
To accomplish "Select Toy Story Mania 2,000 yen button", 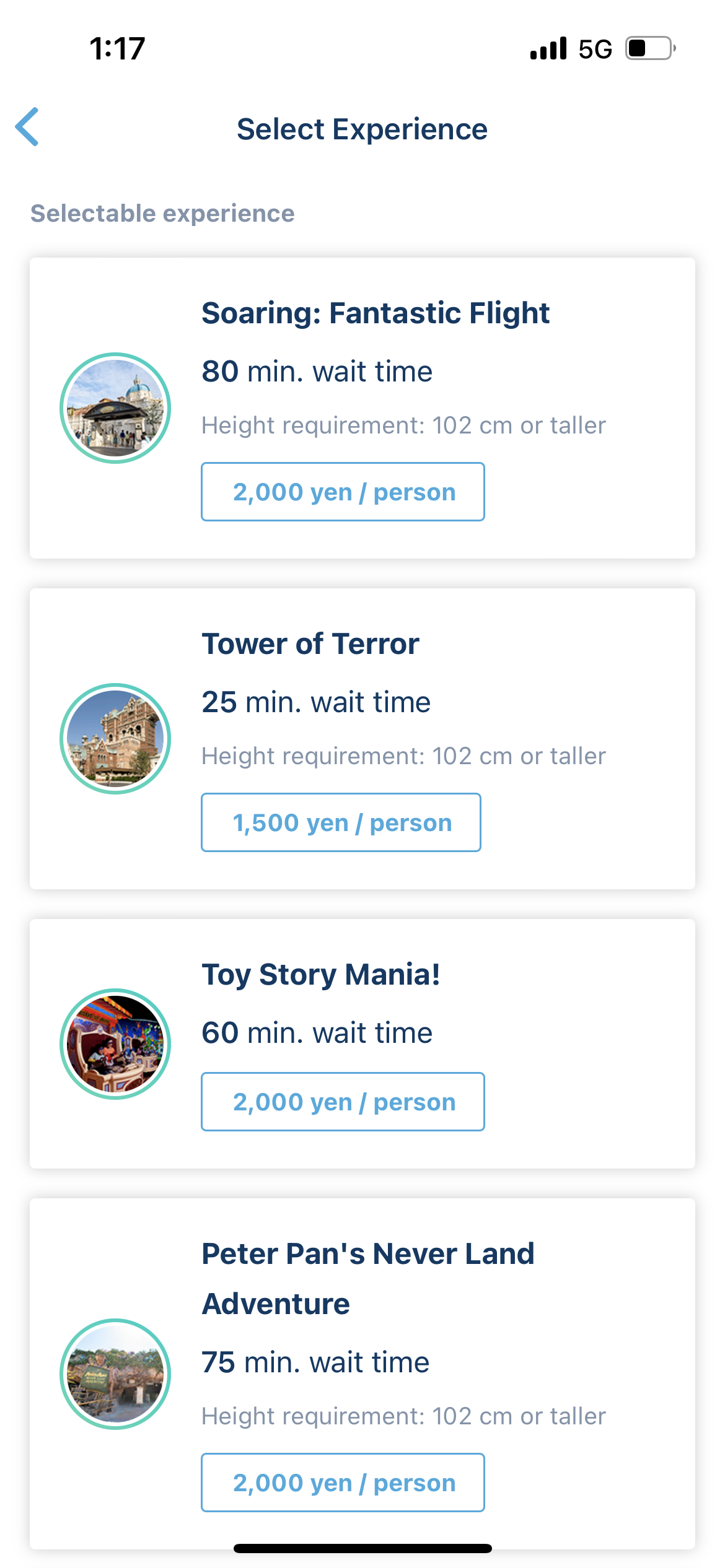I will (343, 1102).
